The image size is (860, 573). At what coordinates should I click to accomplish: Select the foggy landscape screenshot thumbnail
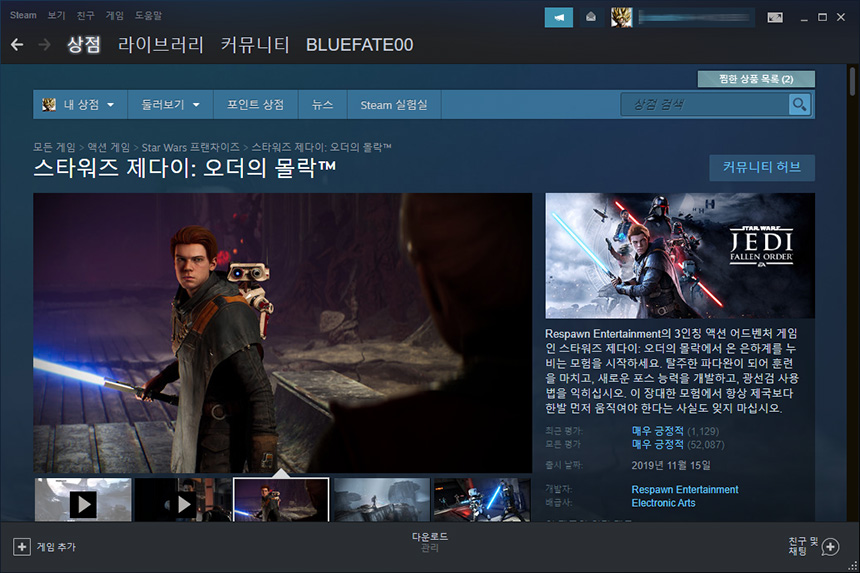[x=382, y=500]
